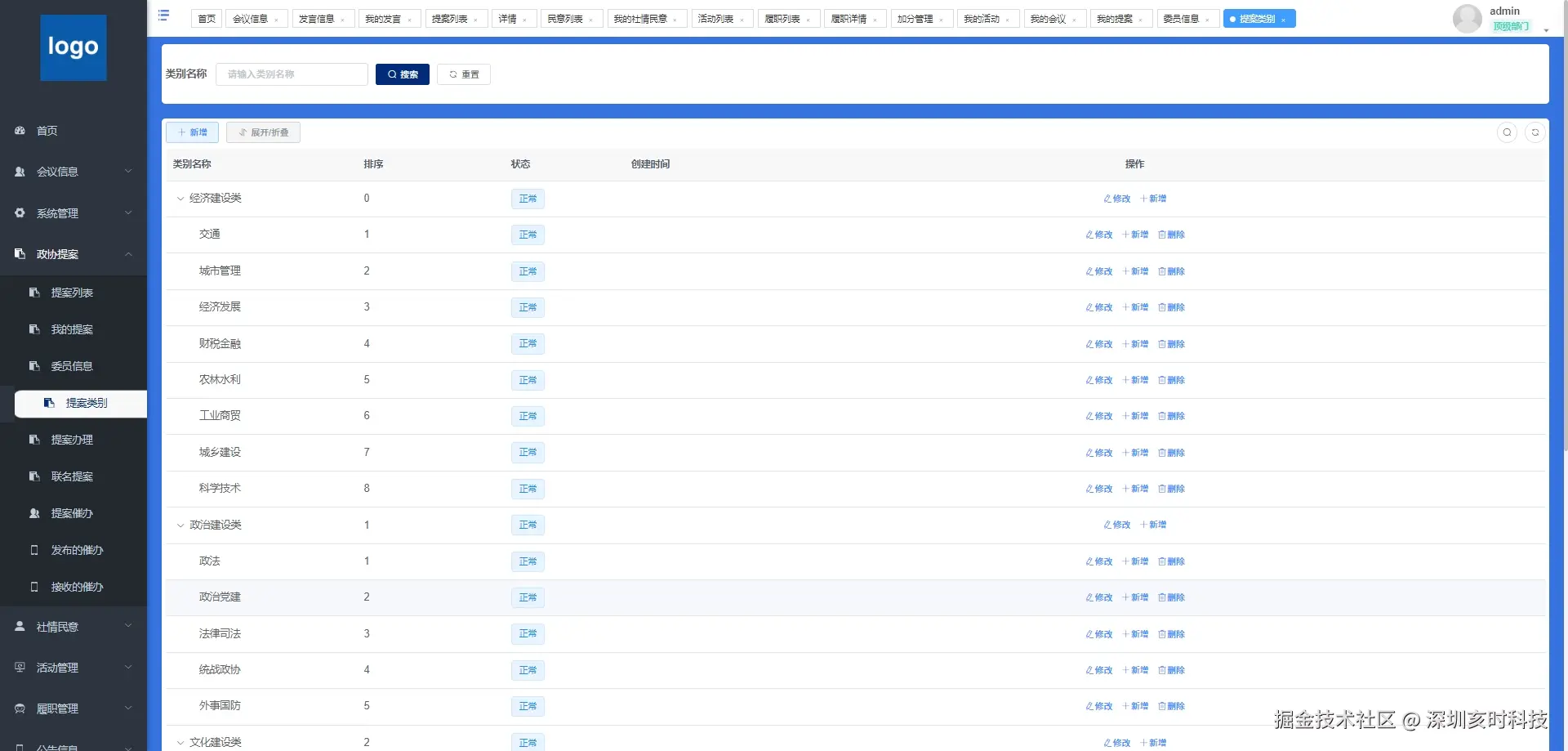
Task: Click 删除 in the 外事国防 row
Action: coord(1171,706)
